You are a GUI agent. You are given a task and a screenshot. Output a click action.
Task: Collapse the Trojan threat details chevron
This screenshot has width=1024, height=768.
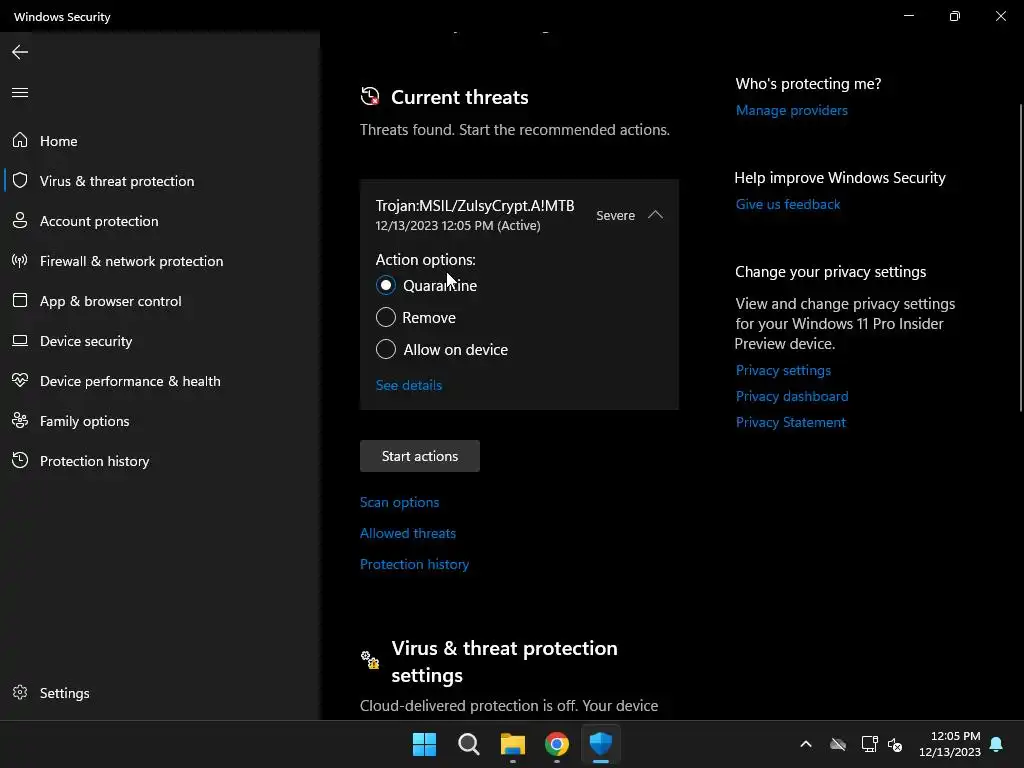[655, 215]
